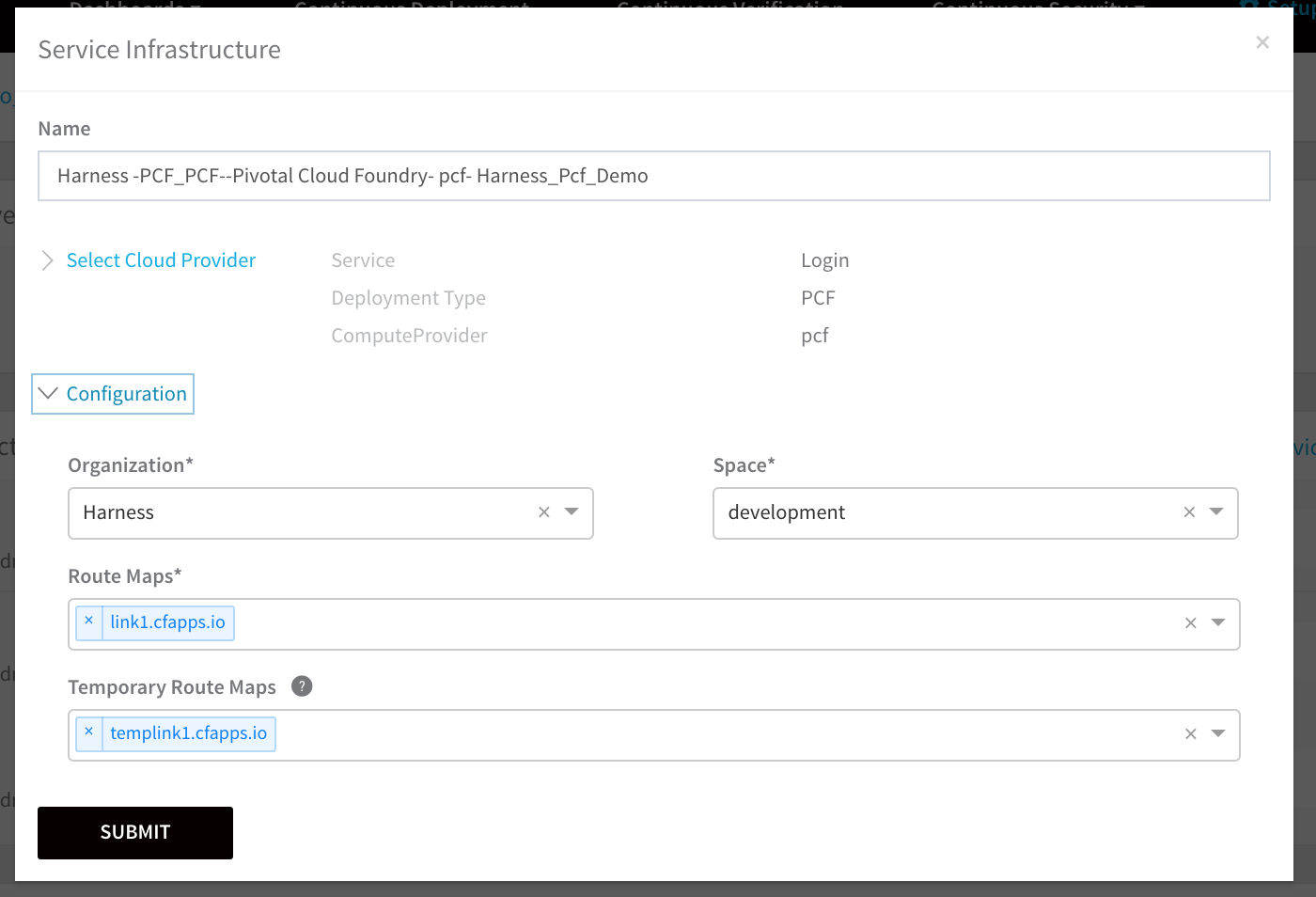
Task: Click the Space* field label
Action: (744, 465)
